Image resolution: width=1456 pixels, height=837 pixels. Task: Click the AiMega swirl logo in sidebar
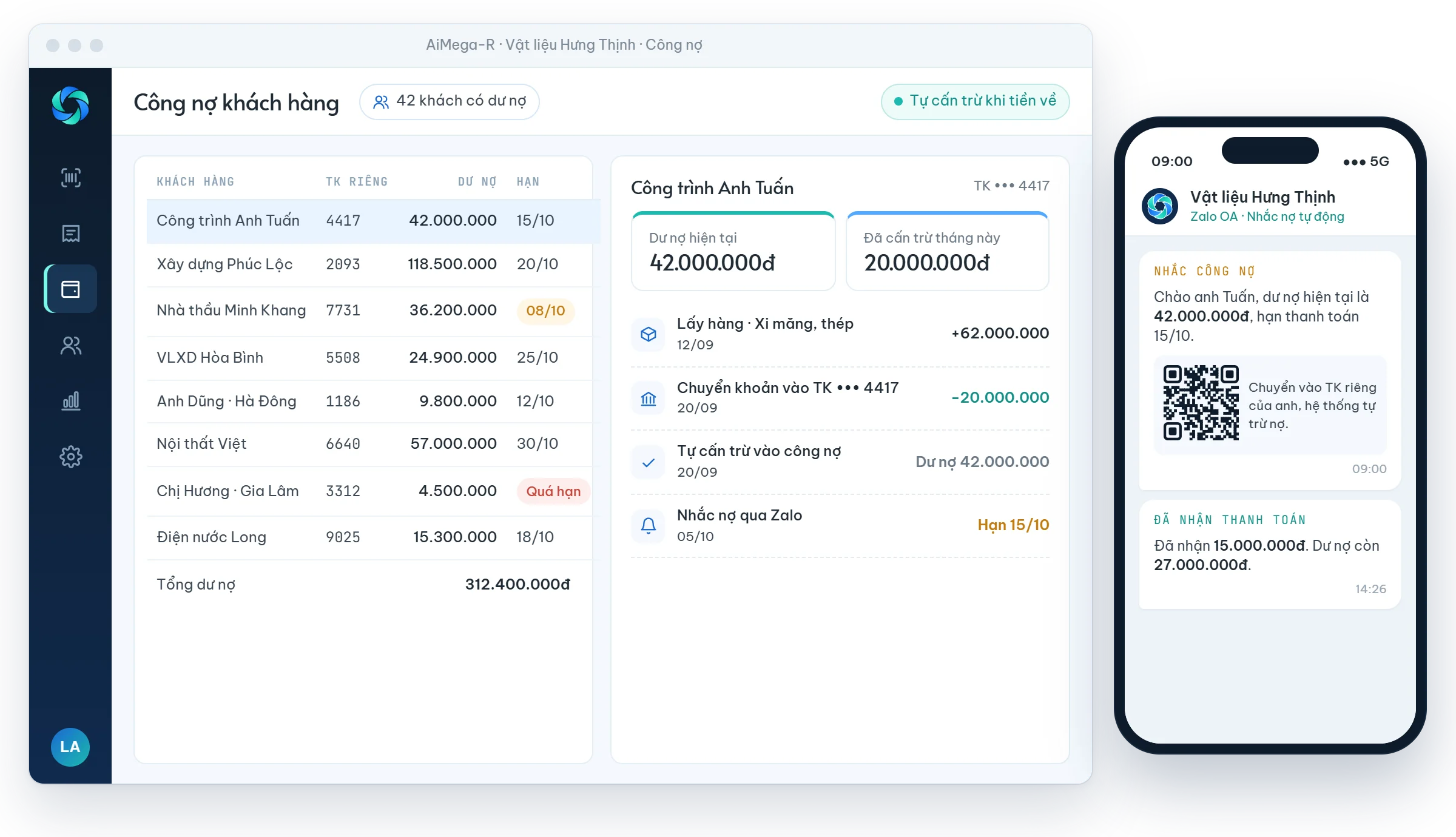pos(70,106)
